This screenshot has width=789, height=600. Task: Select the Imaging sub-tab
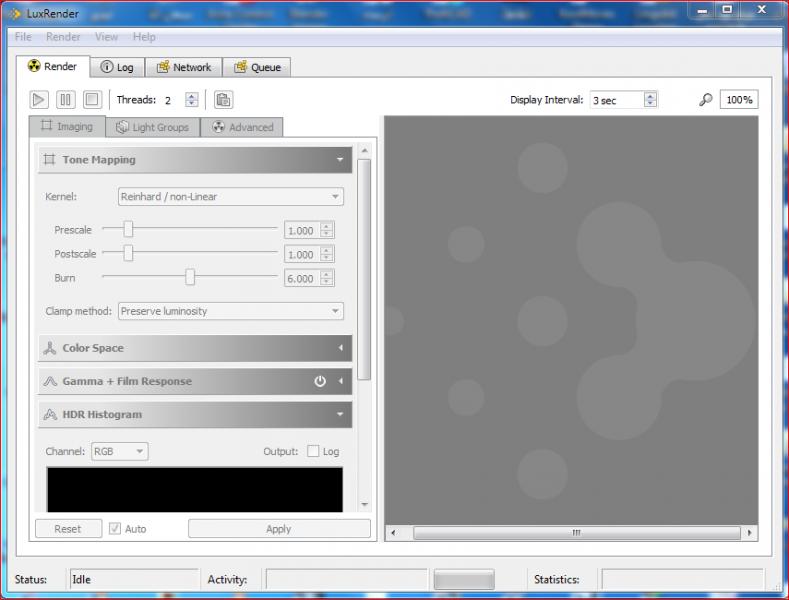(67, 126)
